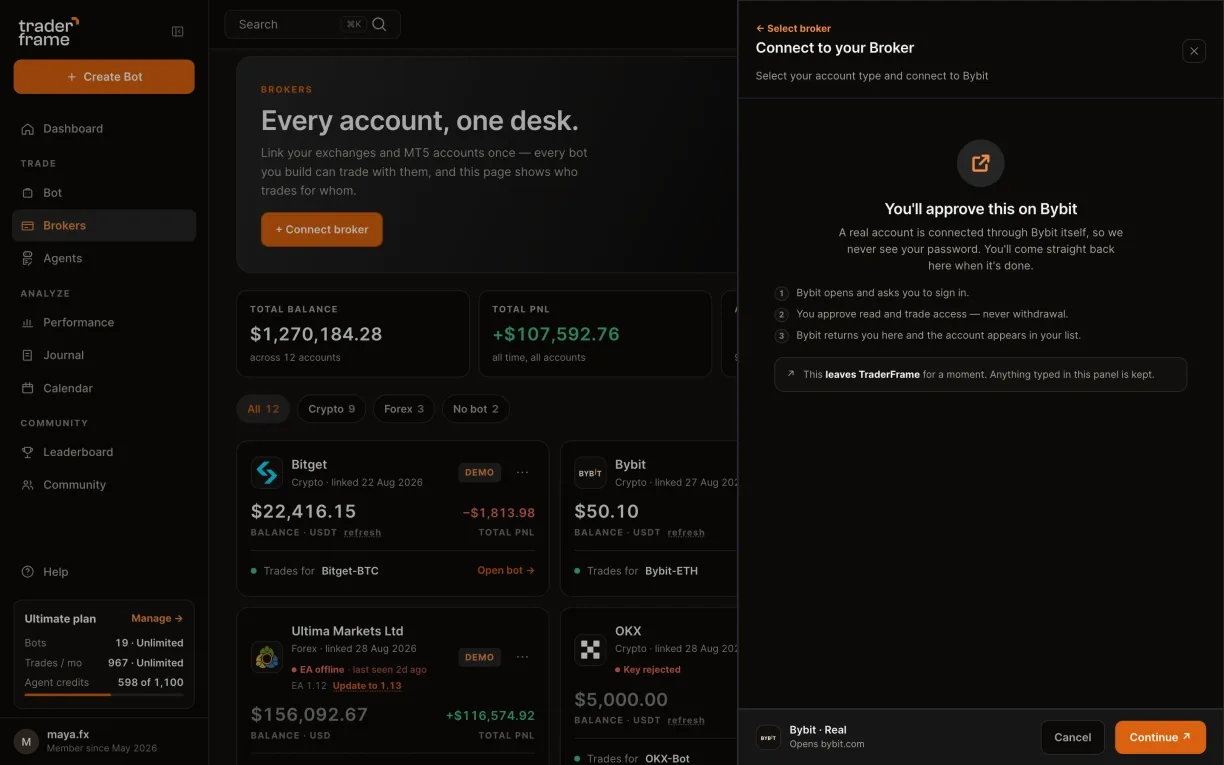
Task: Open Dashboard from the sidebar
Action: [x=104, y=129]
